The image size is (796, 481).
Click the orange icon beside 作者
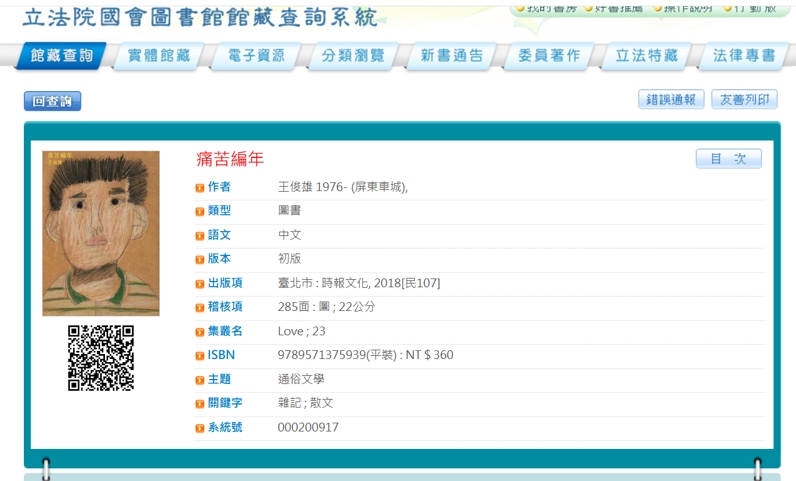[200, 188]
